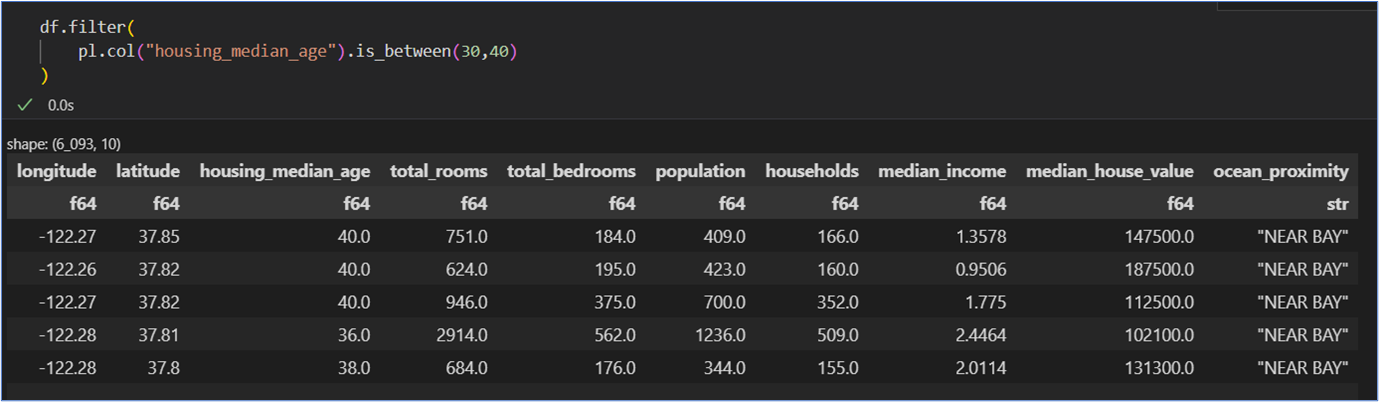Click the total_rooms column header
1379x402 pixels.
pyautogui.click(x=439, y=171)
